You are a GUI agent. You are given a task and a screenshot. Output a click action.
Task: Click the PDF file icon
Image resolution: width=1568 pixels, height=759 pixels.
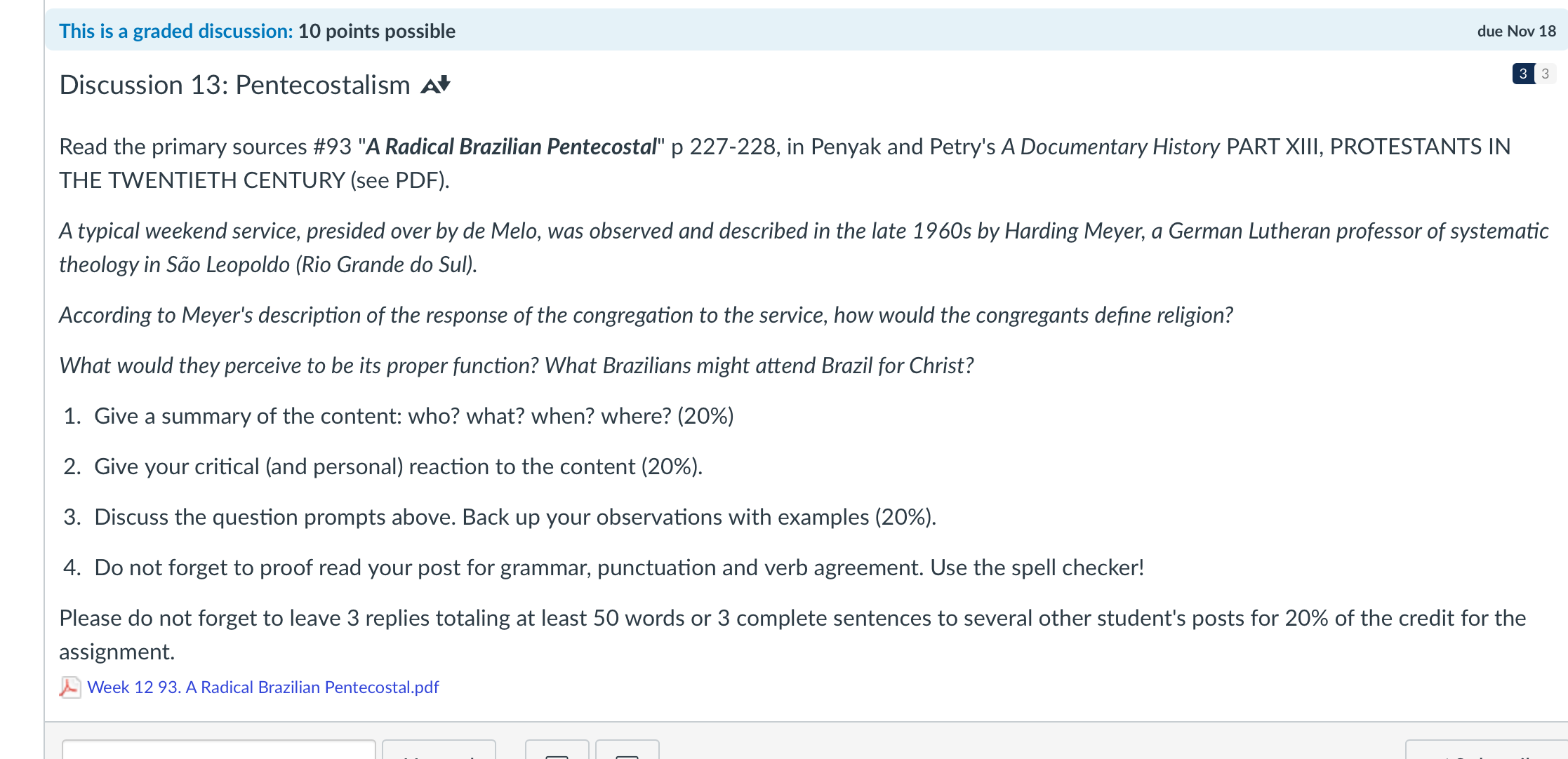69,687
